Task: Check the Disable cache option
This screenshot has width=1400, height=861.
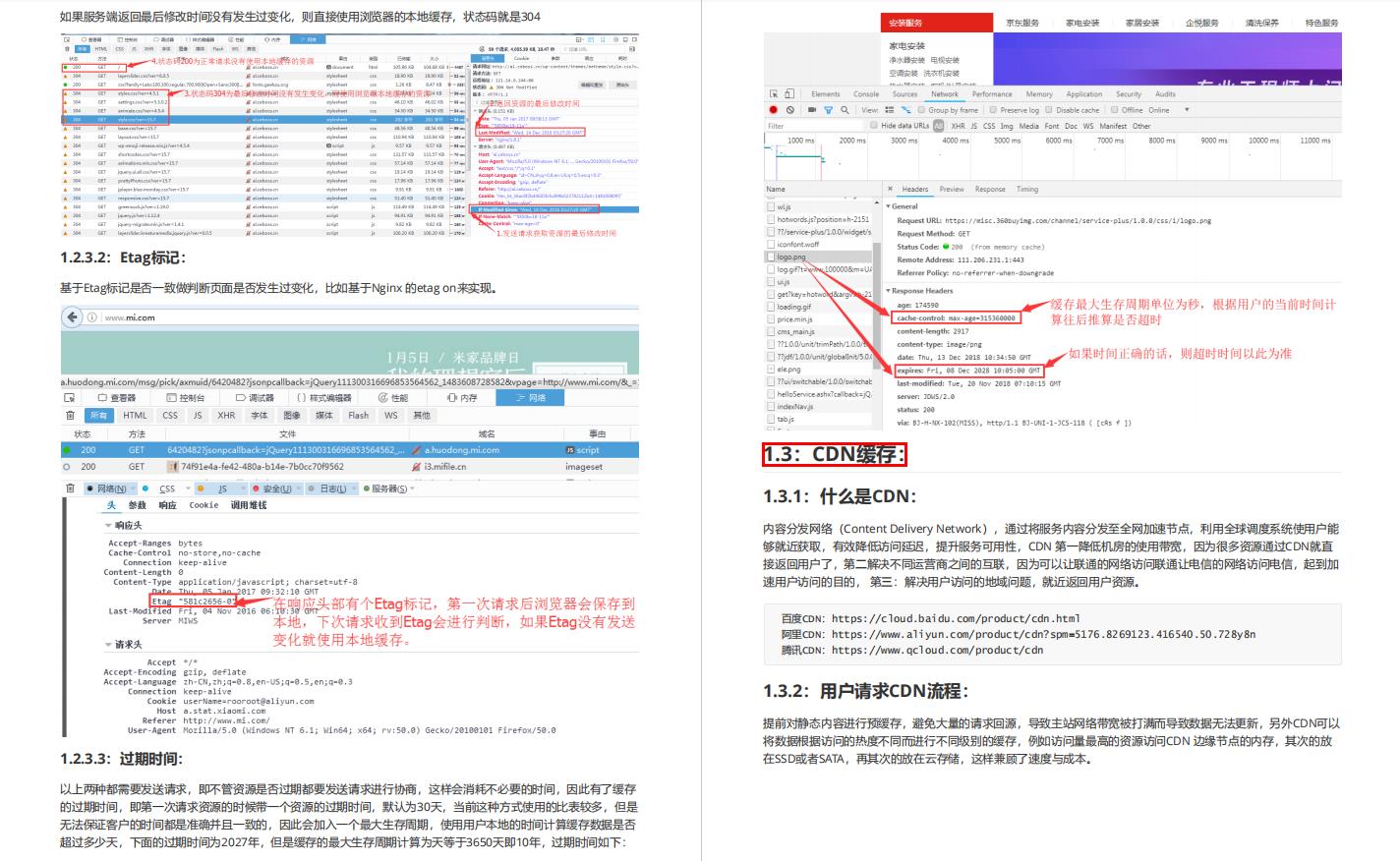Action: [x=1049, y=110]
